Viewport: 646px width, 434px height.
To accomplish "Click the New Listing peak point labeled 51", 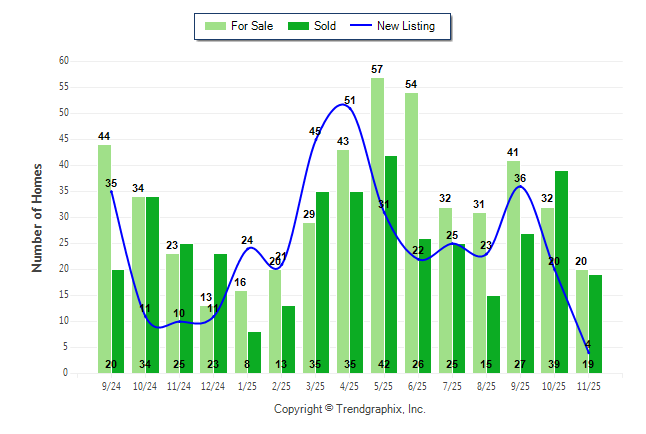I will 350,106.
